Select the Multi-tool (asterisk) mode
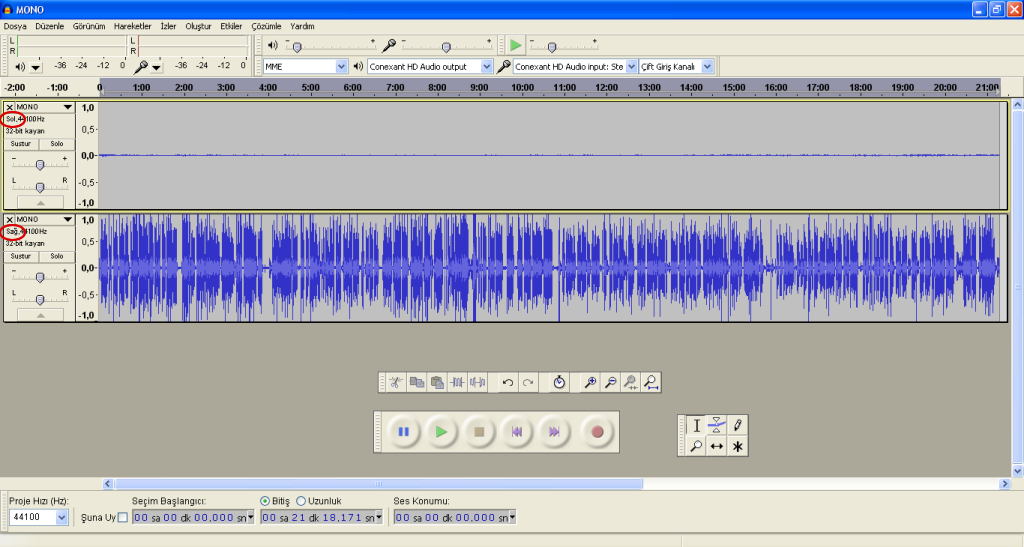Image resolution: width=1024 pixels, height=547 pixels. point(737,446)
